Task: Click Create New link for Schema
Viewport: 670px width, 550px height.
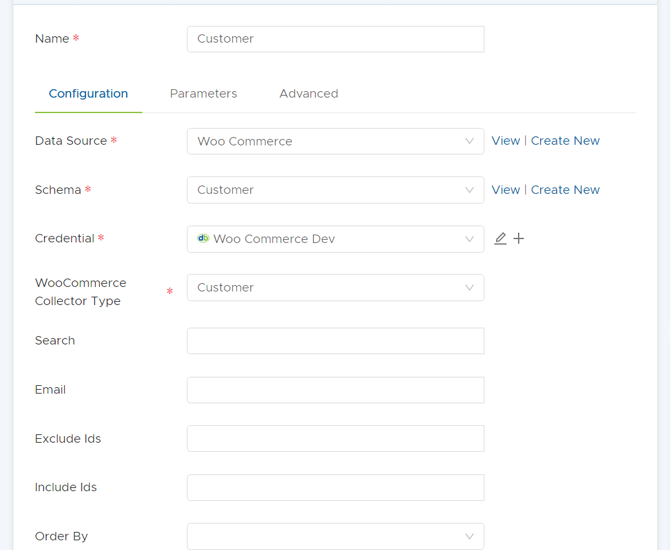Action: click(x=565, y=190)
